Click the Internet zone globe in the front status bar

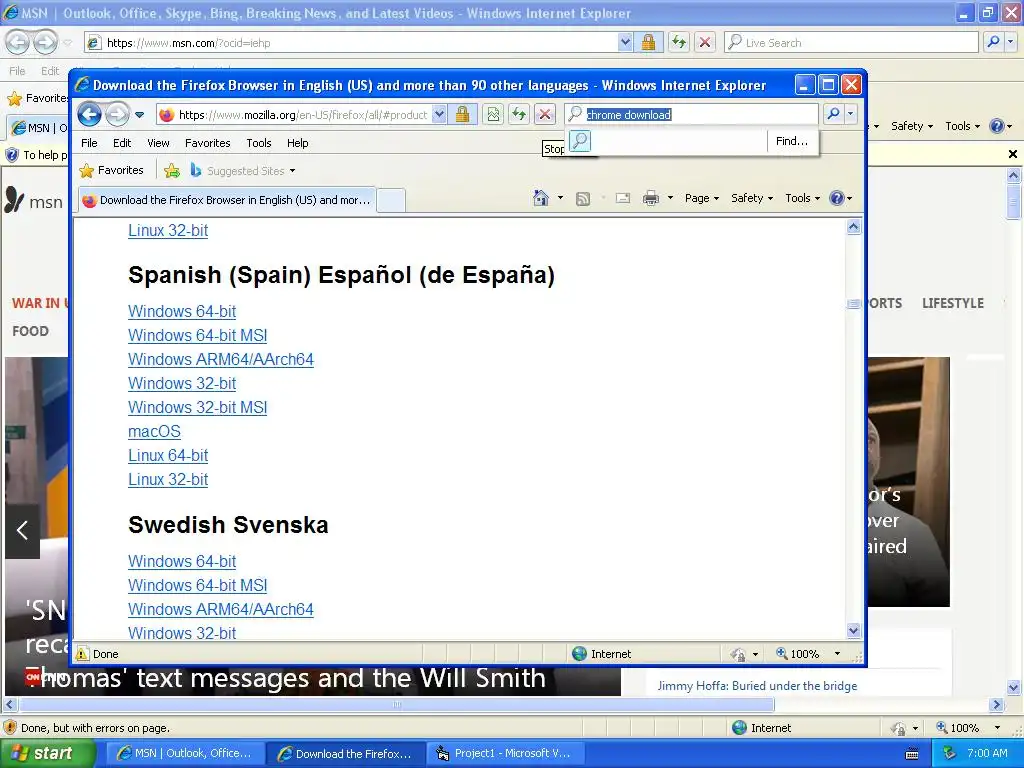pos(579,654)
